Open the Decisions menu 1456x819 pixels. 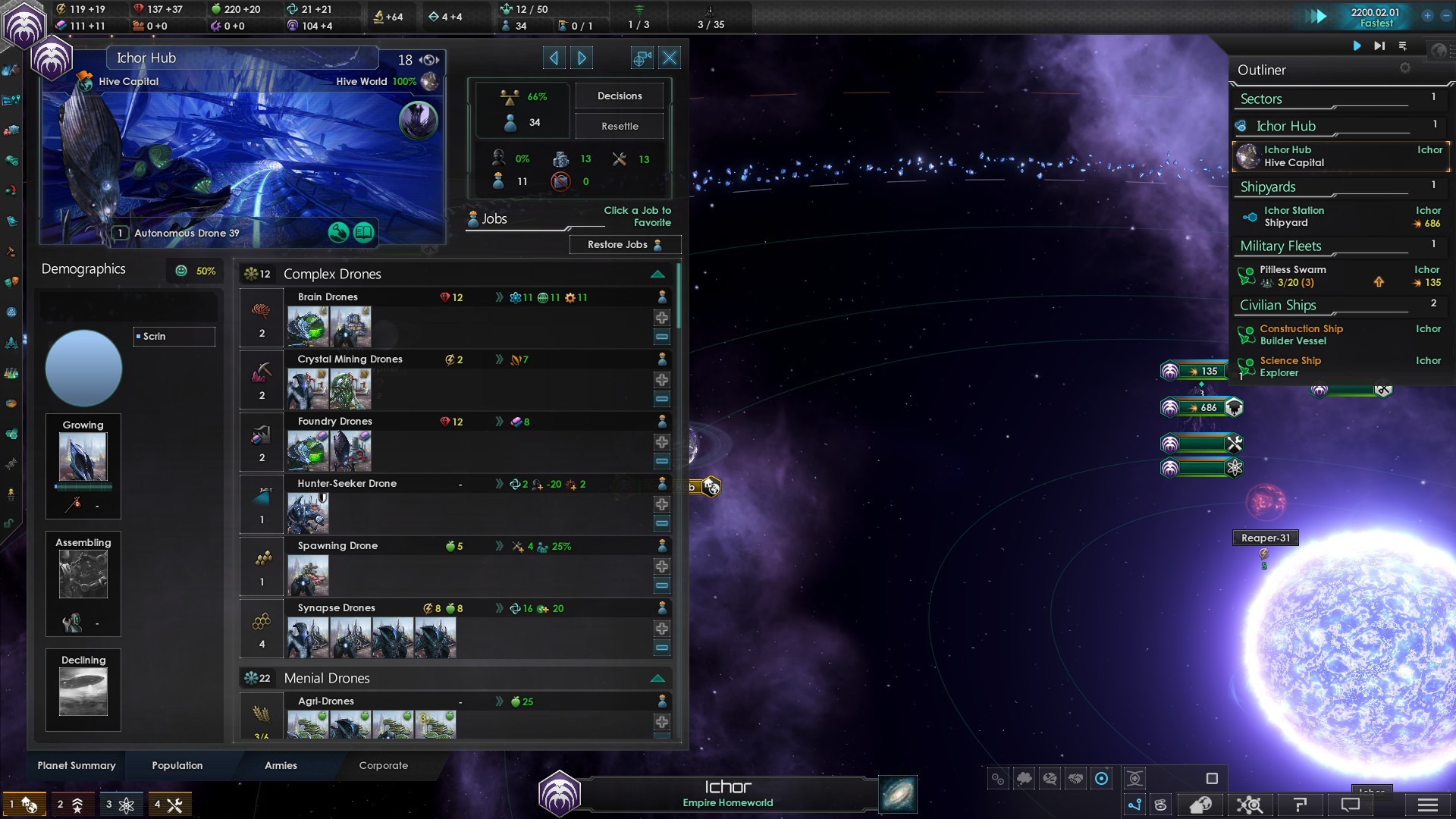(x=619, y=96)
